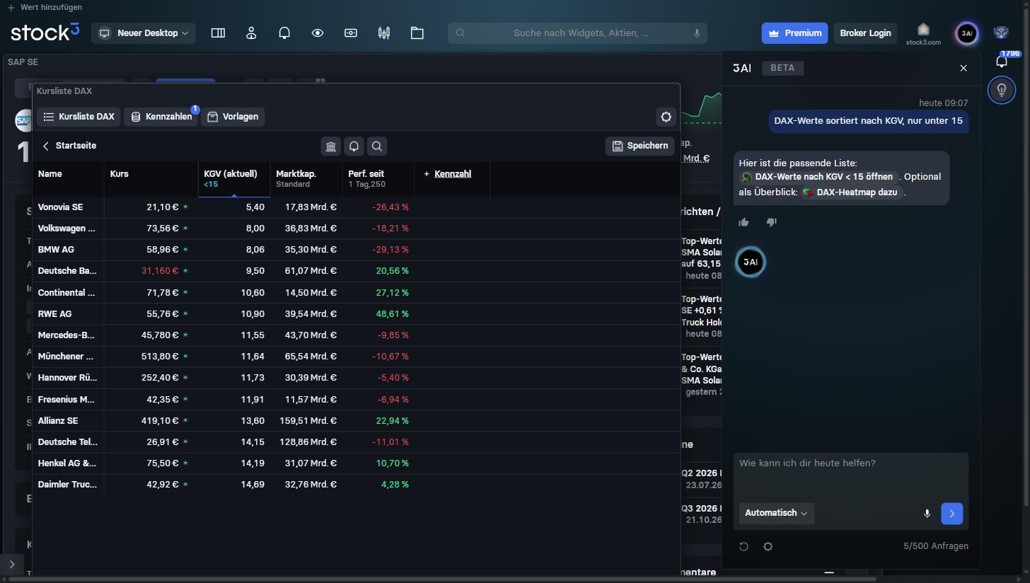Click the bank building icon in Kursliste

(331, 146)
